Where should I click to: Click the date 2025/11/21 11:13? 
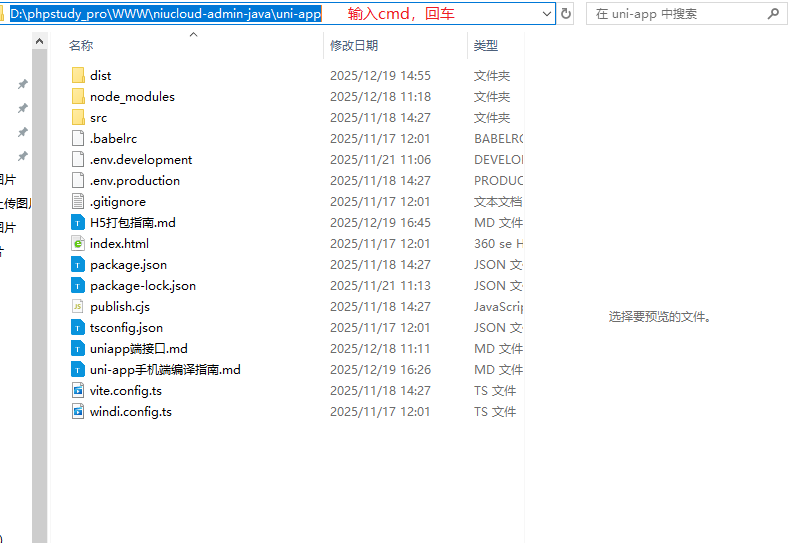pyautogui.click(x=380, y=286)
